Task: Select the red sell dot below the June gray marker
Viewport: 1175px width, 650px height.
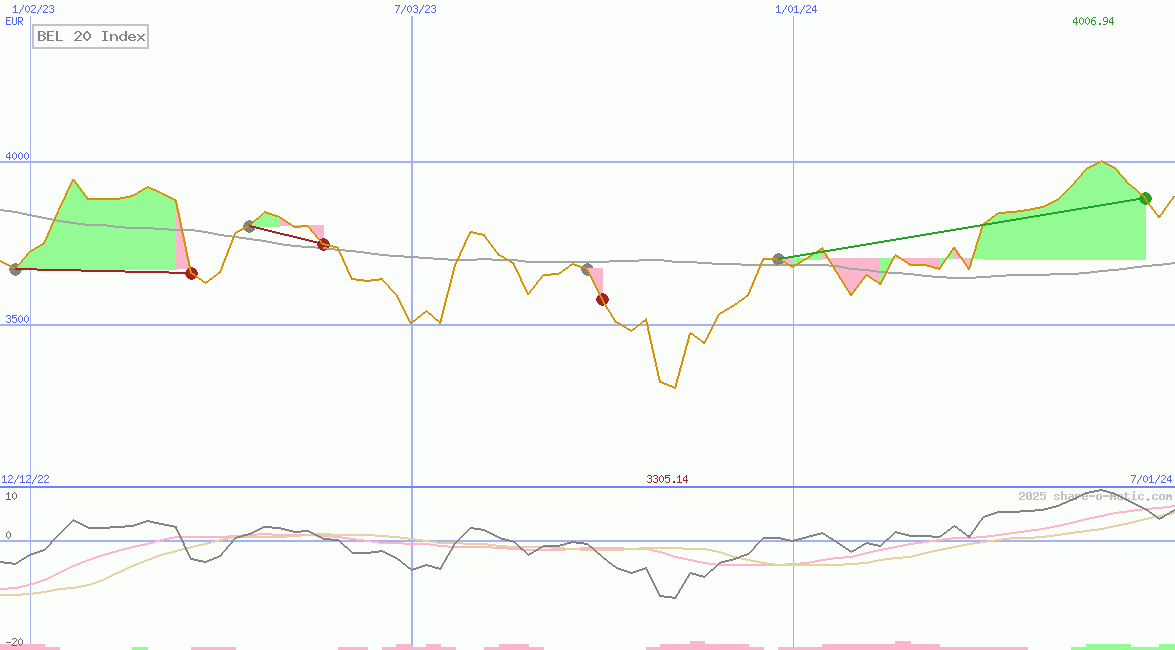Action: [602, 298]
